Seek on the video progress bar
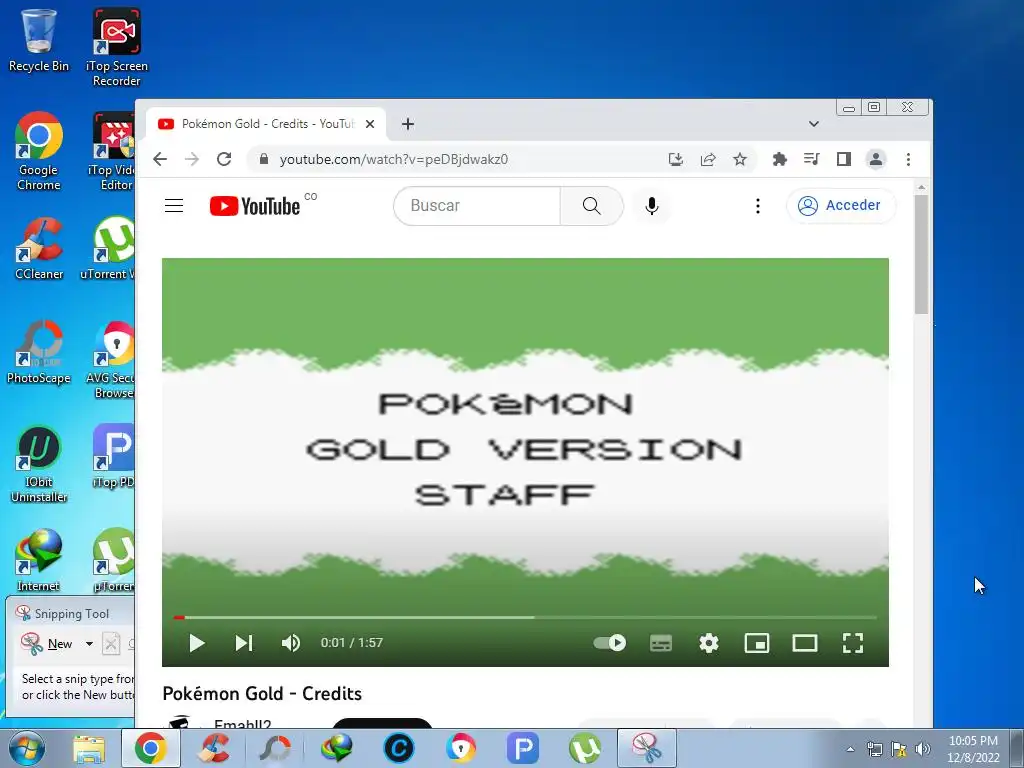The height and width of the screenshot is (768, 1024). 526,617
